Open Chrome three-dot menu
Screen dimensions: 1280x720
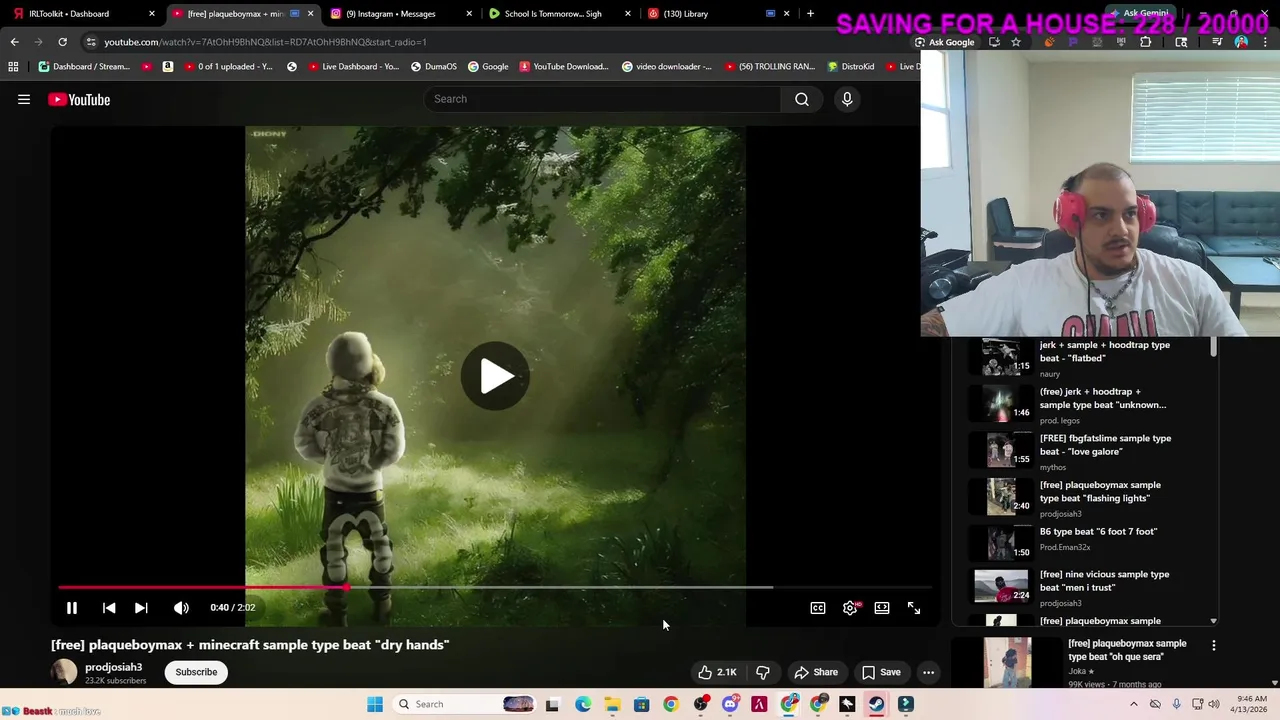click(1265, 42)
